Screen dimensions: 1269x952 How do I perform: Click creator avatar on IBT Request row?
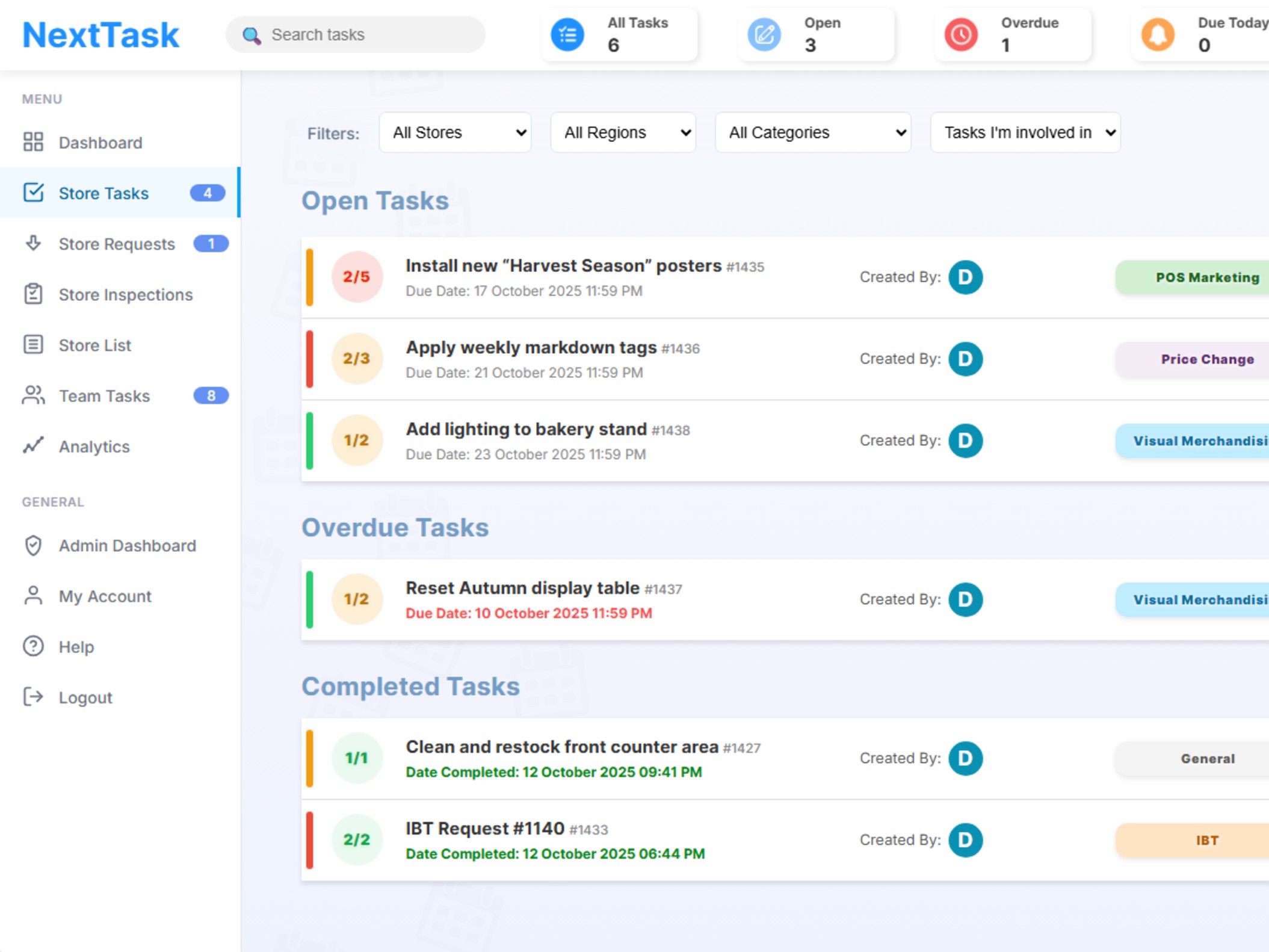coord(966,840)
